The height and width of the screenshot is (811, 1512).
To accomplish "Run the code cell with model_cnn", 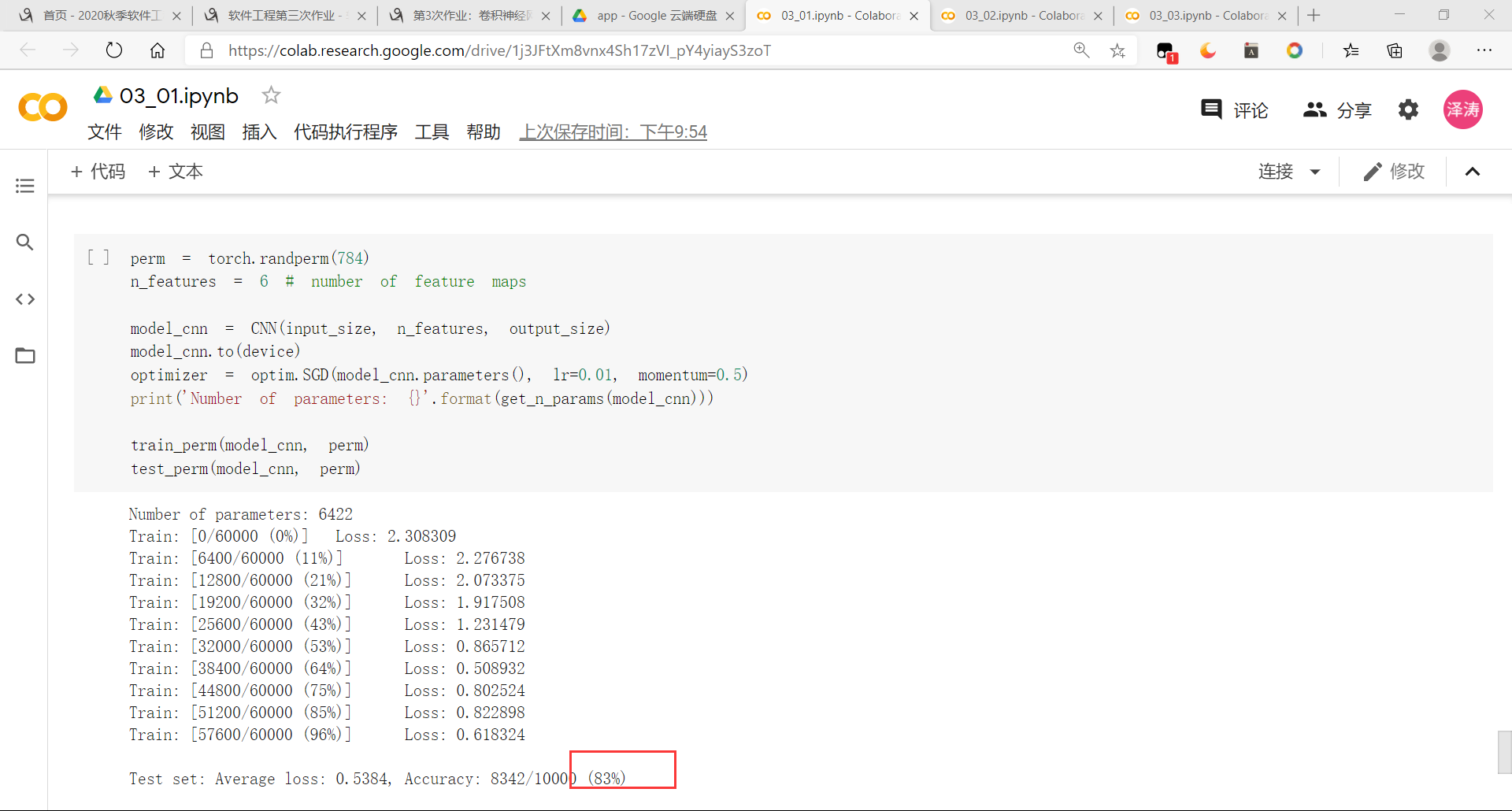I will click(x=98, y=257).
